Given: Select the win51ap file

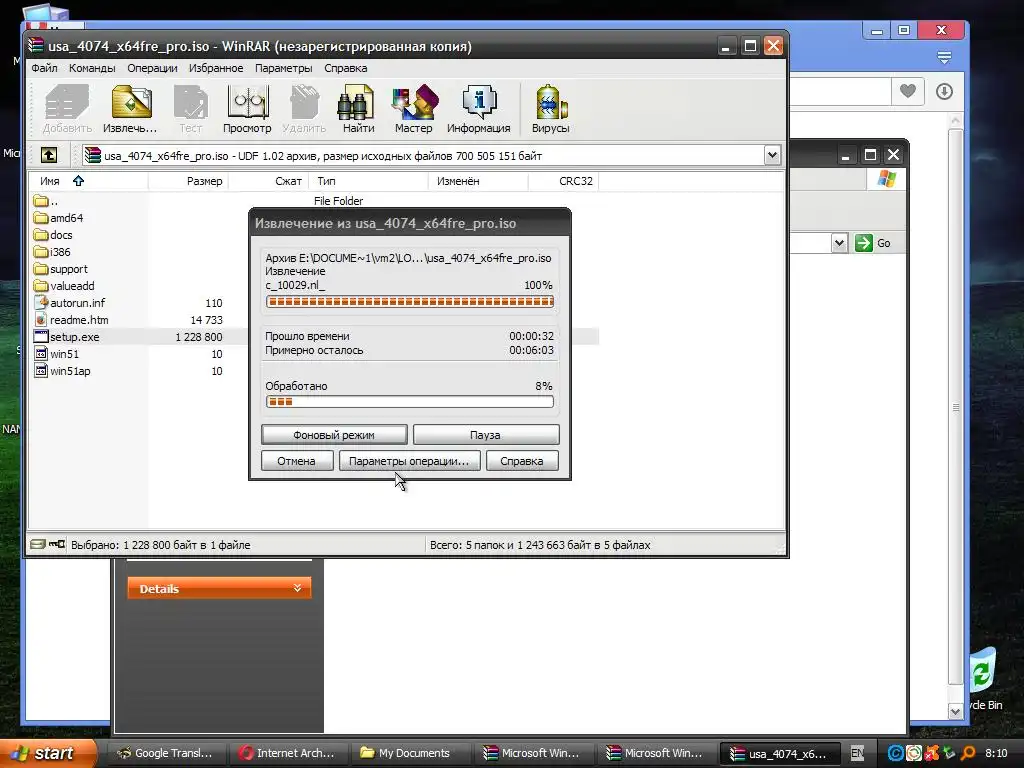Looking at the screenshot, I should coord(62,371).
